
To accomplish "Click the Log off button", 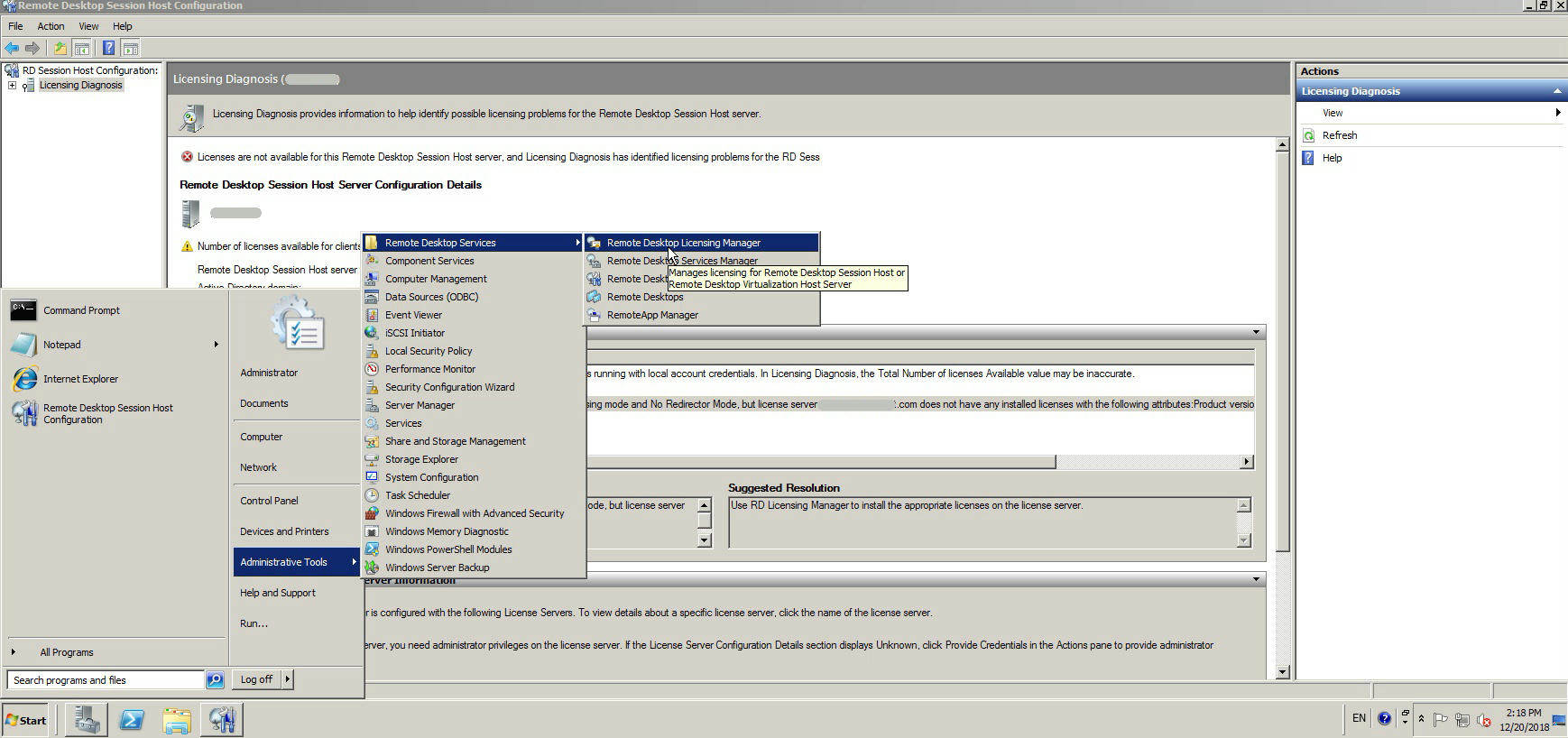I will pos(256,679).
